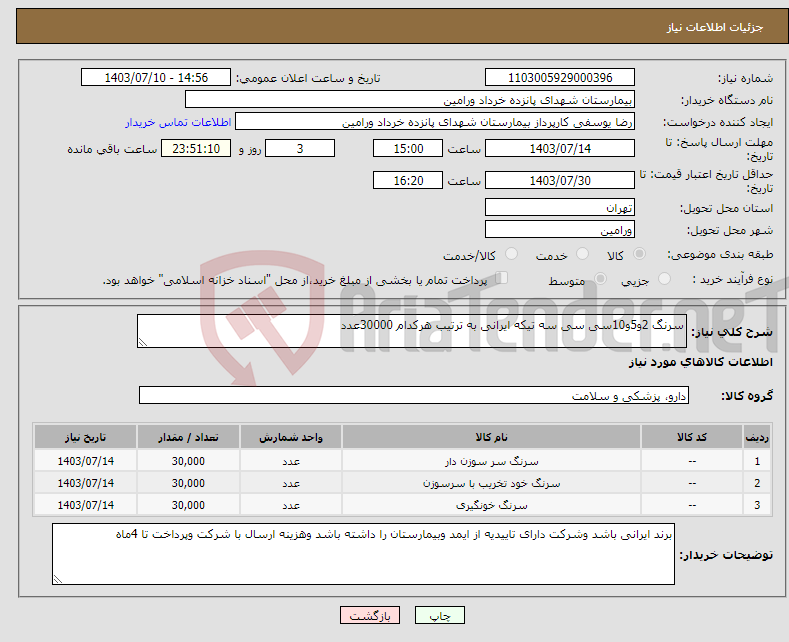Click the شماره نیاز field 1103005929000396
Image resolution: width=789 pixels, height=642 pixels.
pos(560,77)
